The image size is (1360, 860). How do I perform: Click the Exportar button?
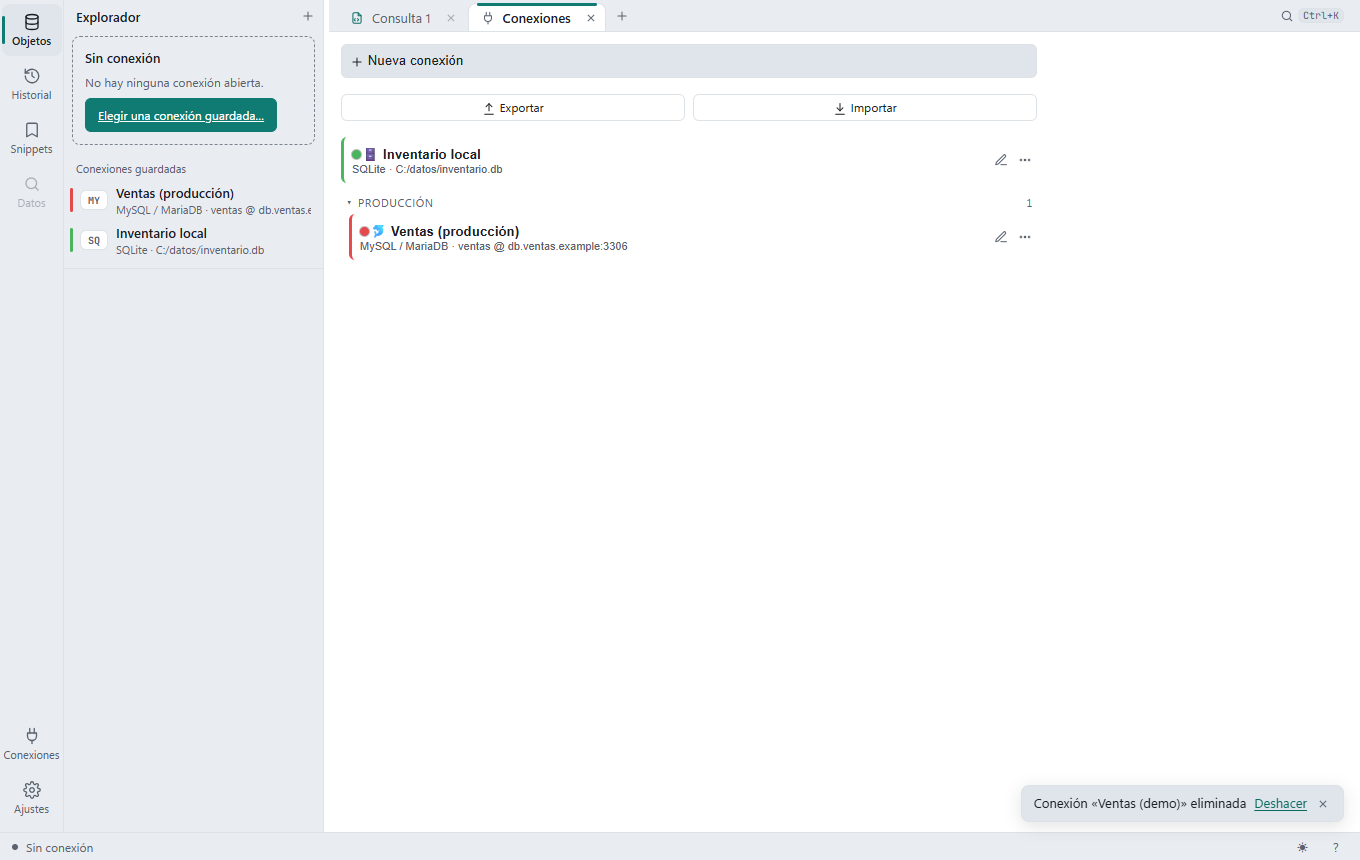coord(513,108)
